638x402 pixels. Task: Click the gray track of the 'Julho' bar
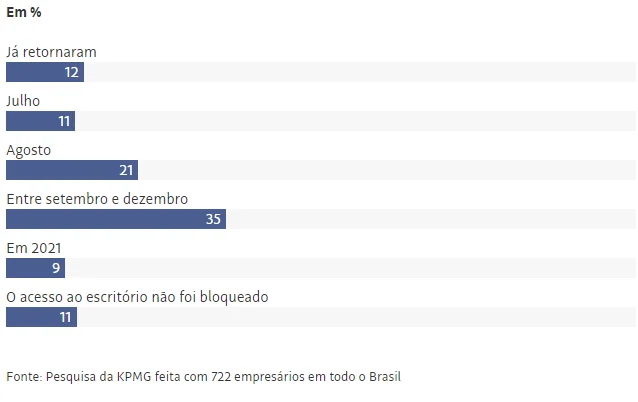point(355,121)
